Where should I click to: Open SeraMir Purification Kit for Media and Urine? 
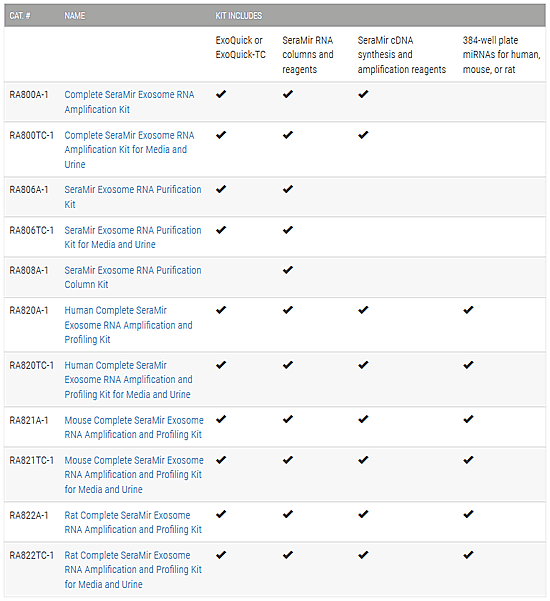click(133, 237)
